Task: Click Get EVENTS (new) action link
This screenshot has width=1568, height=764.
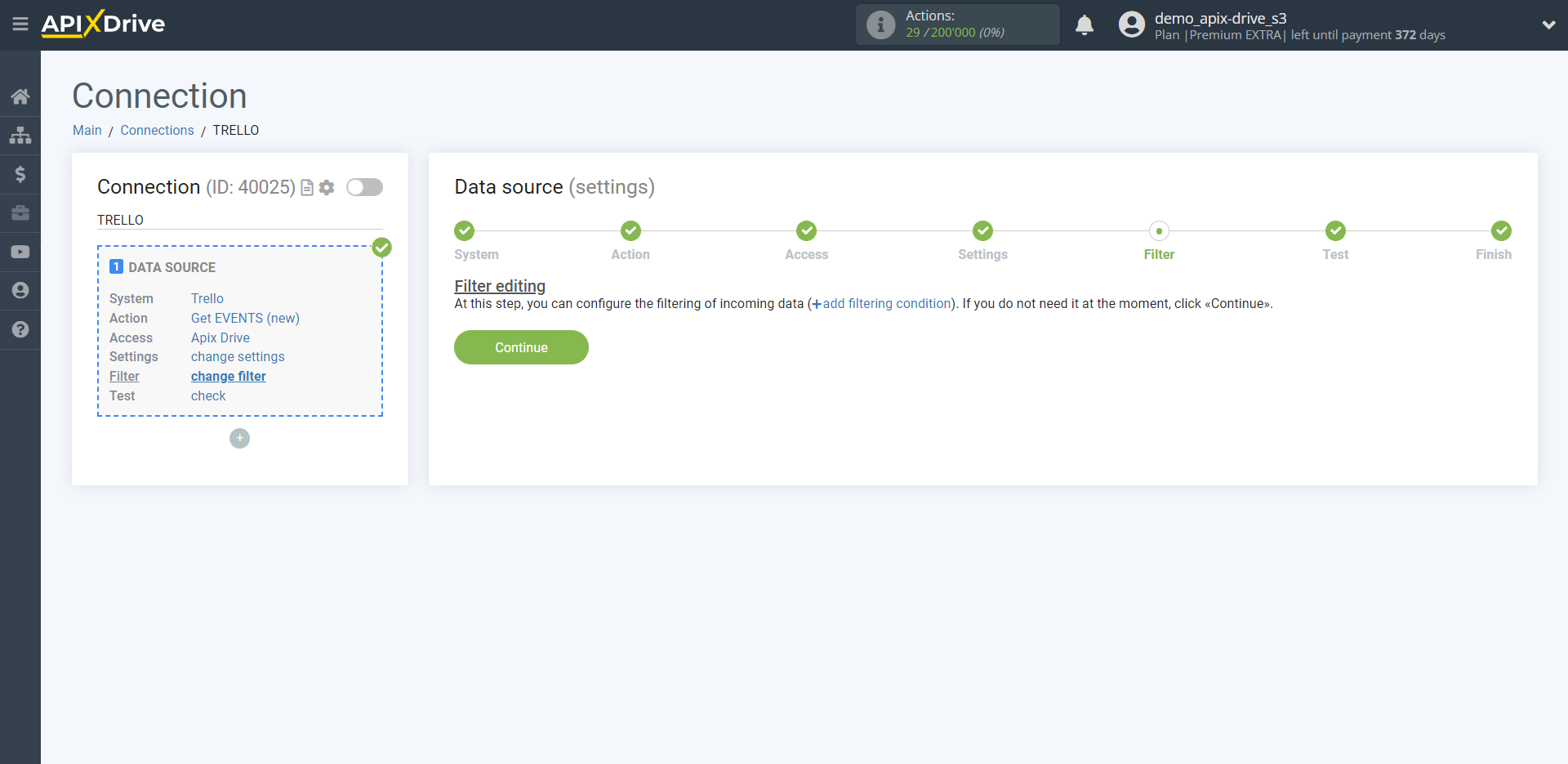Action: (x=245, y=319)
